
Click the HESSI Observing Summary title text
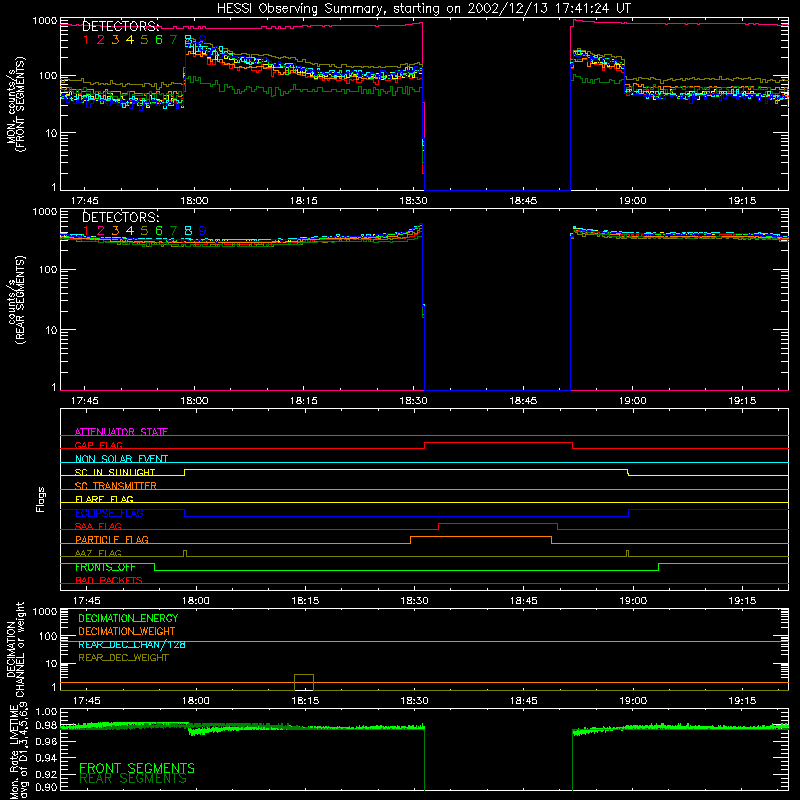424,9
